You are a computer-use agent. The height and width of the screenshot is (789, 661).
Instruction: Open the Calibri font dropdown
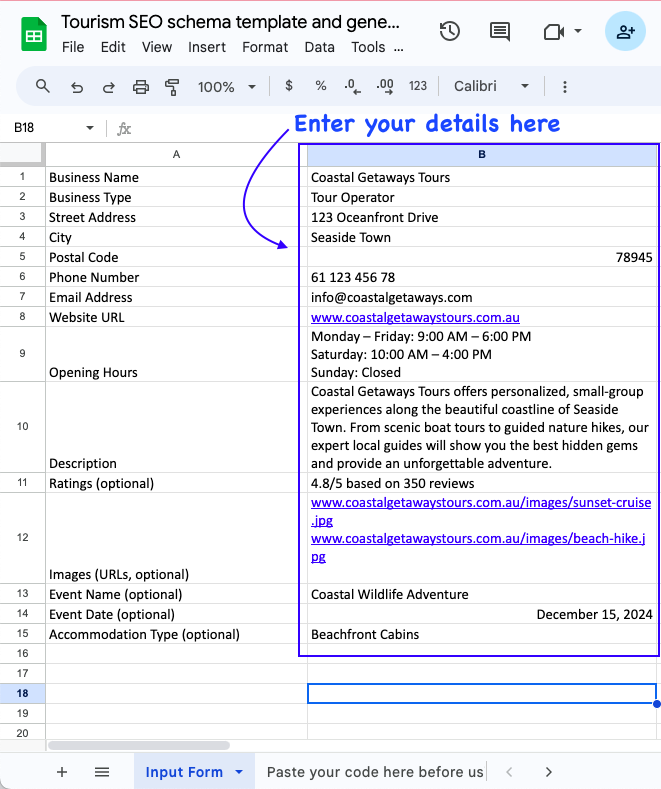pos(491,87)
